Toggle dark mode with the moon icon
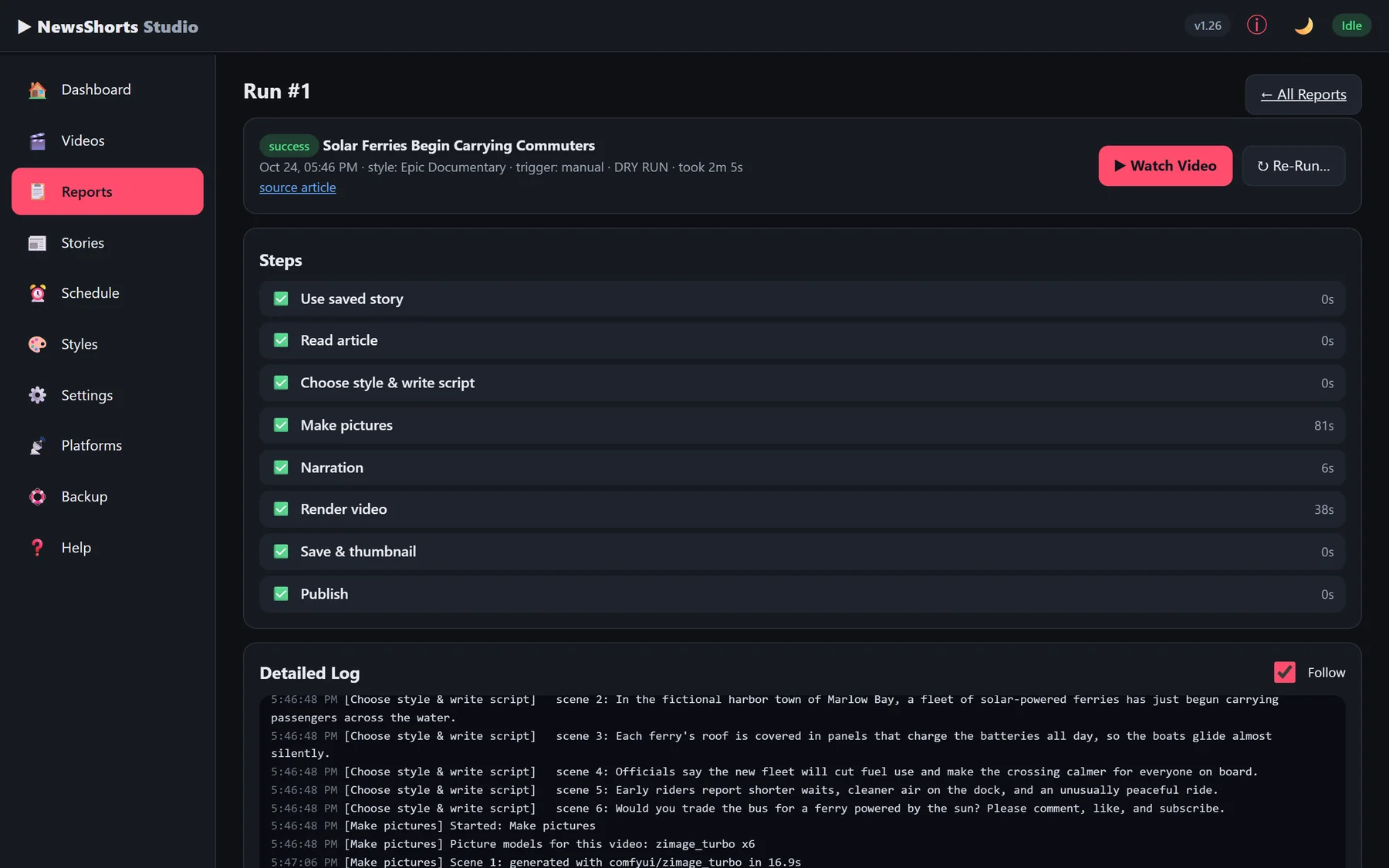Screen dimensions: 1389x868 click(1303, 25)
